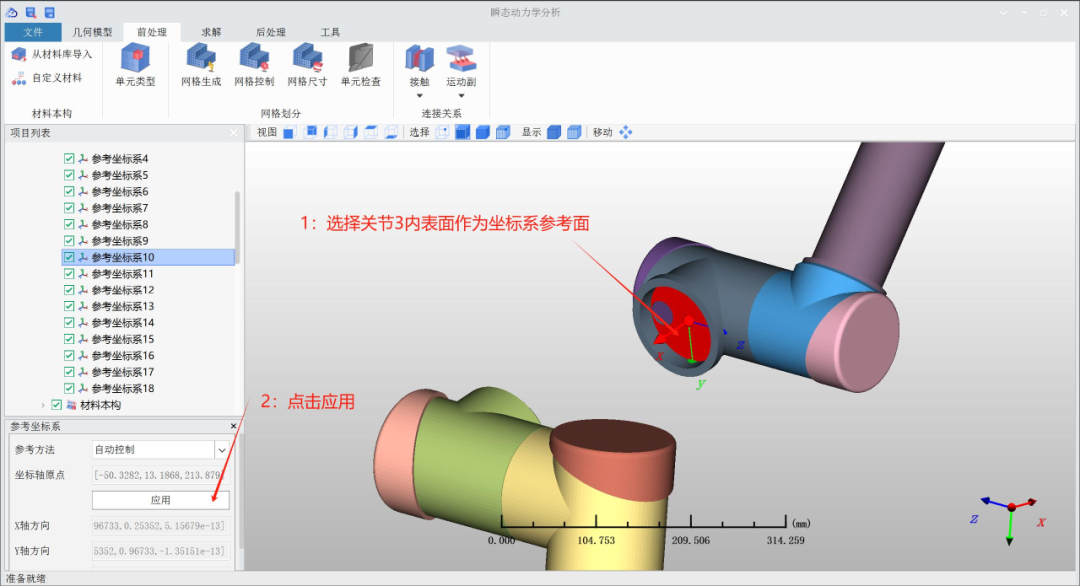Close the 项目列表 panel
Image resolution: width=1080 pixels, height=586 pixels.
[233, 133]
